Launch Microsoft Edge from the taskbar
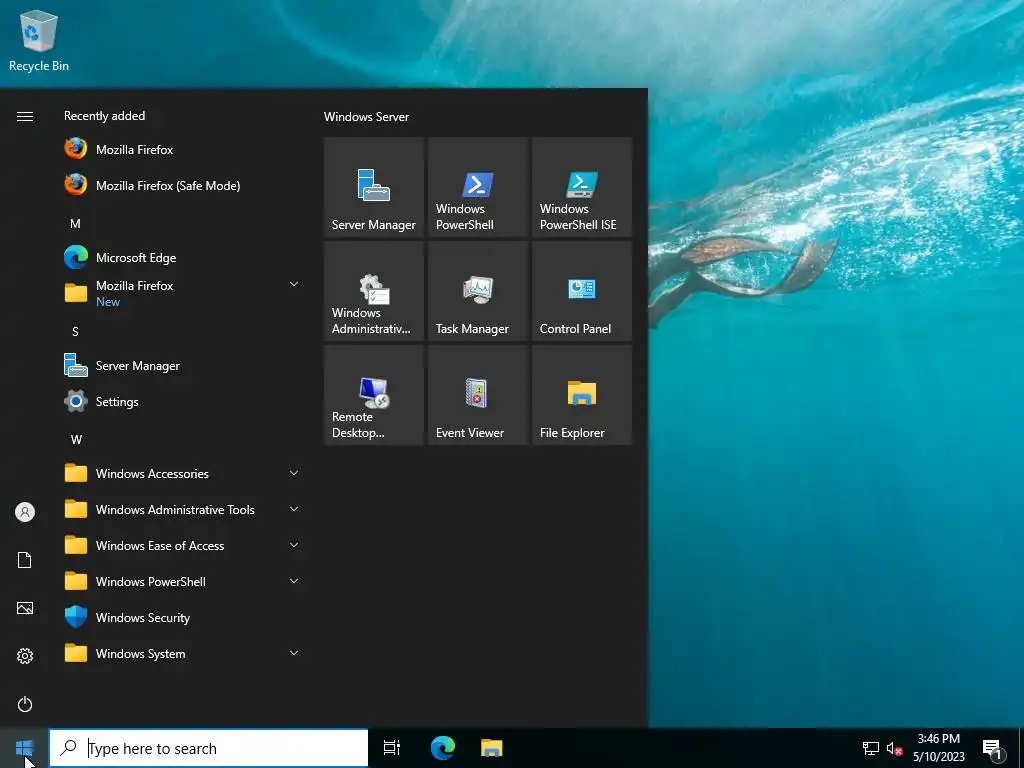The height and width of the screenshot is (768, 1024). point(443,748)
